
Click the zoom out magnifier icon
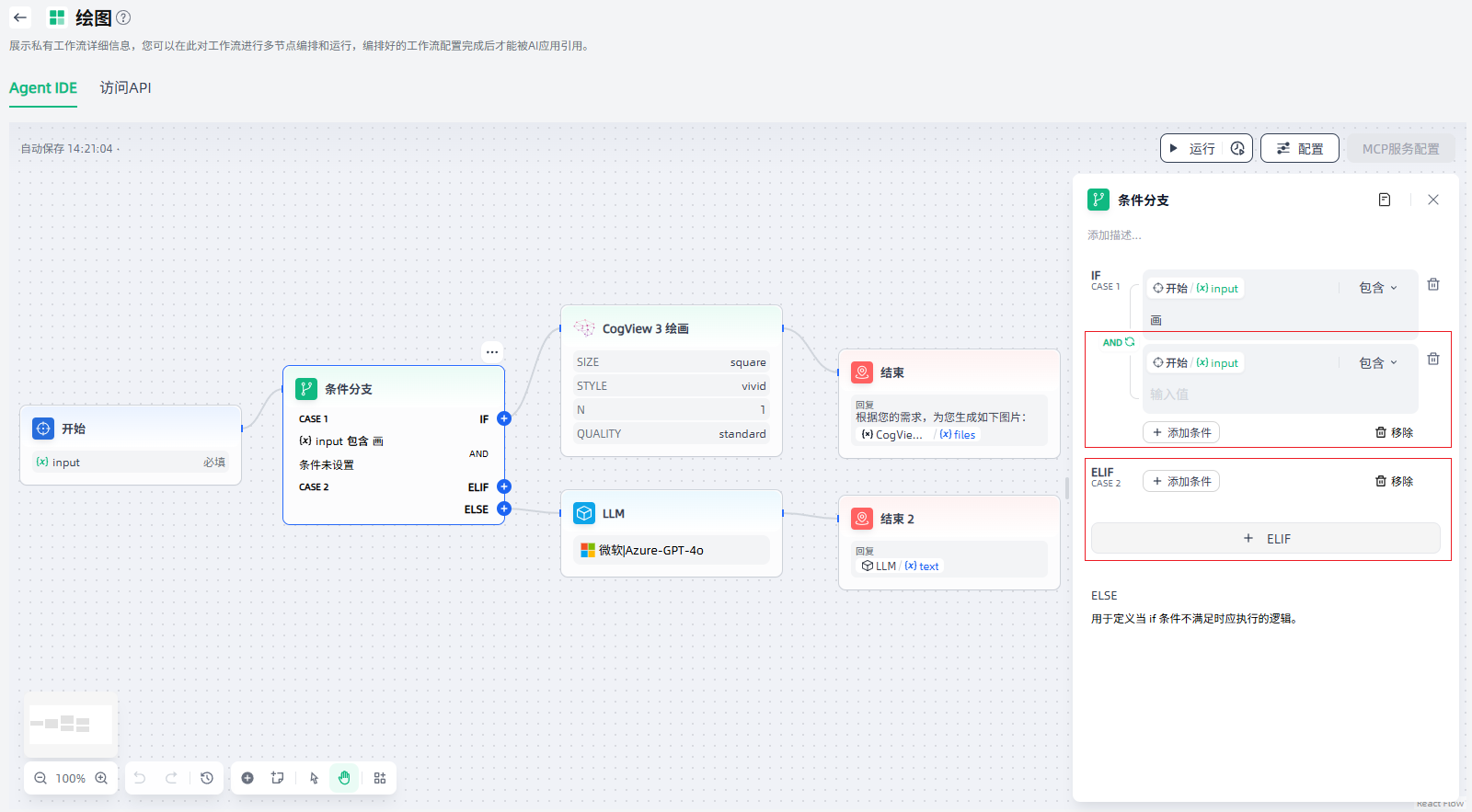[40, 778]
